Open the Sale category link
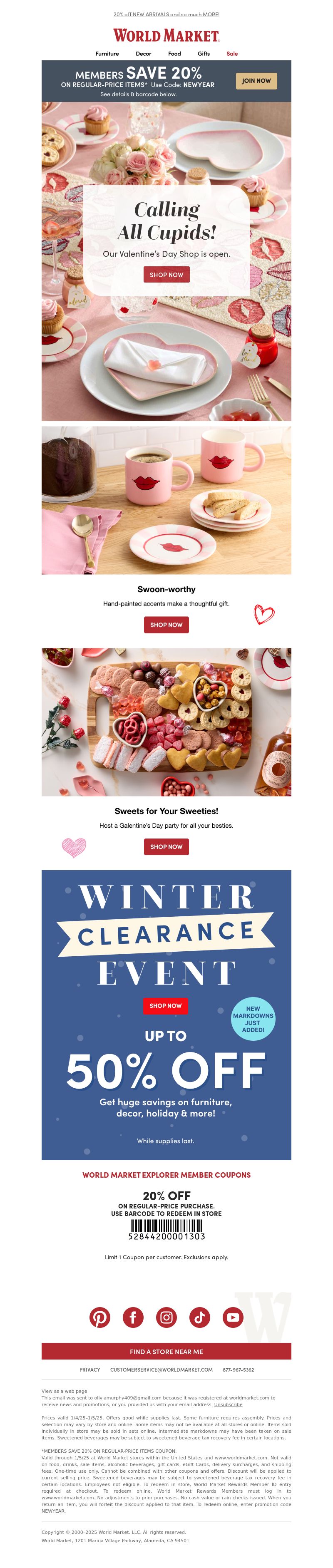Viewport: 333px width, 1568px height. (x=232, y=54)
